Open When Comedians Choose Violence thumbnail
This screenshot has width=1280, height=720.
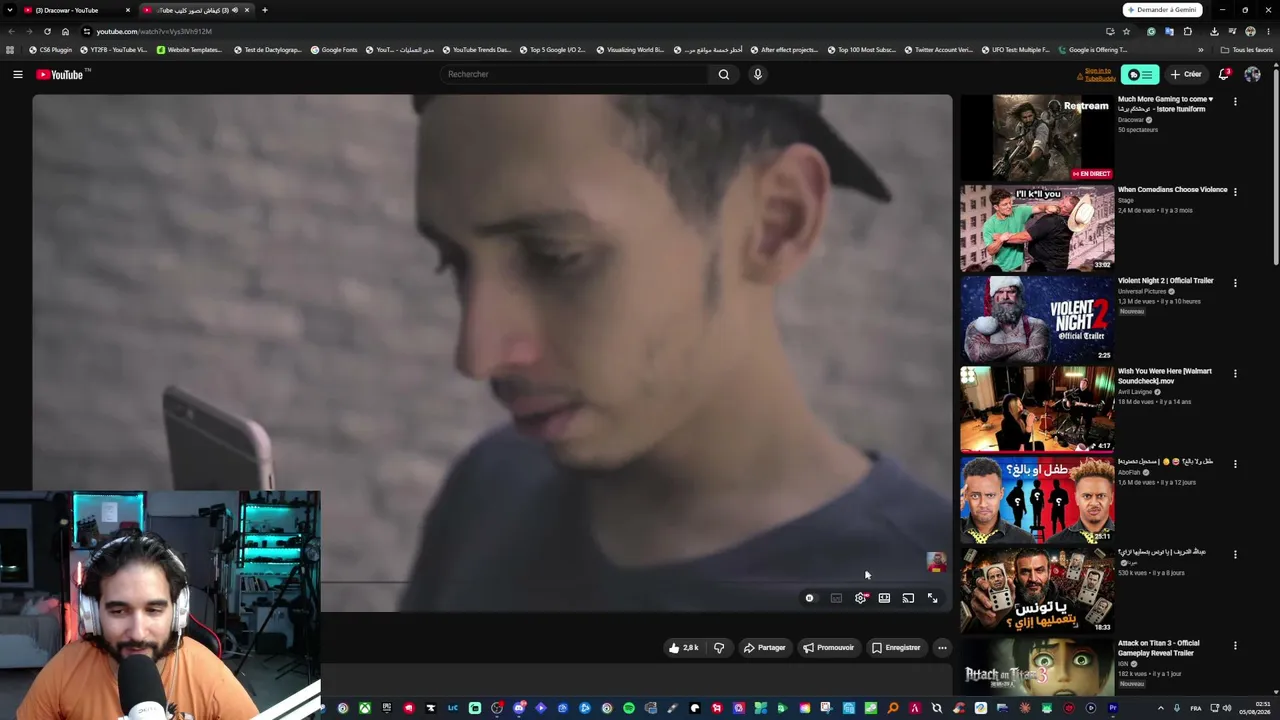pyautogui.click(x=1037, y=228)
